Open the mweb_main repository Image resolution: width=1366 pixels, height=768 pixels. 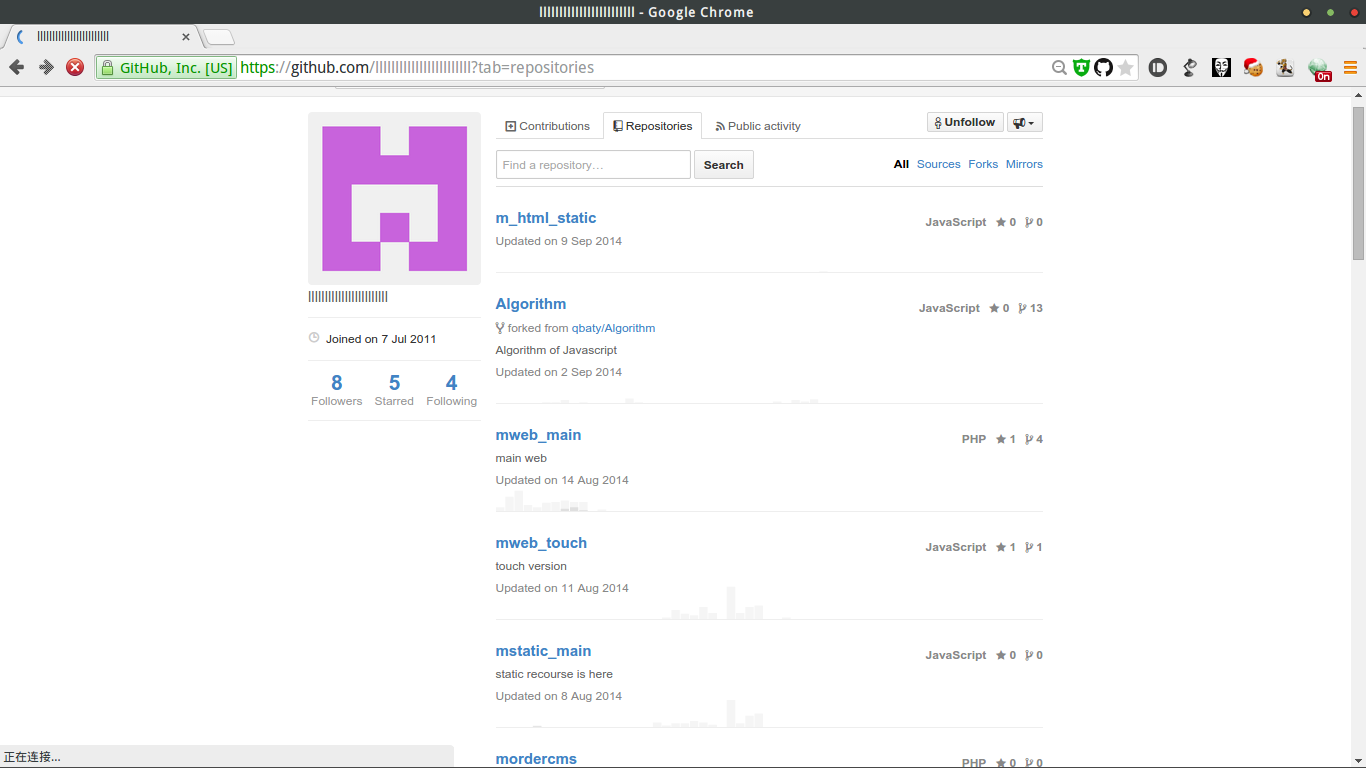click(x=538, y=435)
